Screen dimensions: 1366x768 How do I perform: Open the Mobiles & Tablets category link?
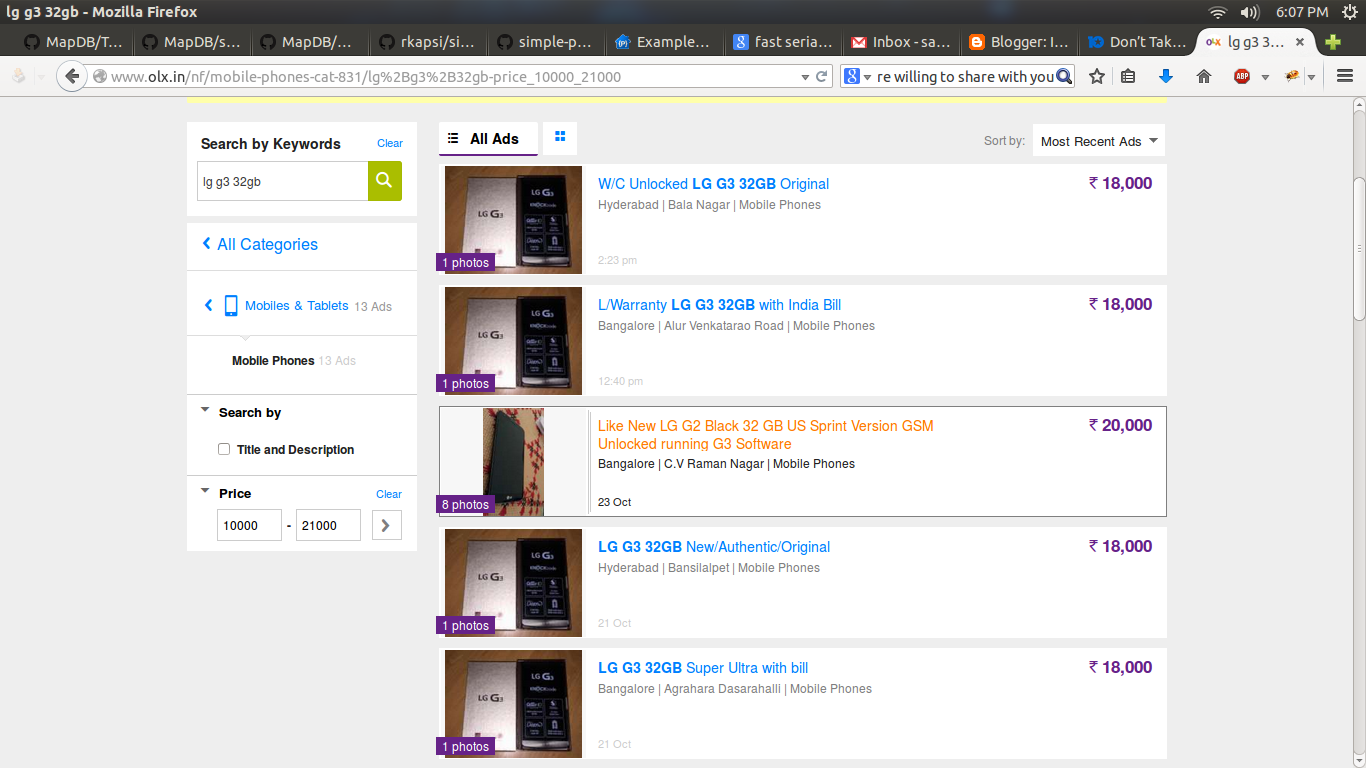(297, 306)
